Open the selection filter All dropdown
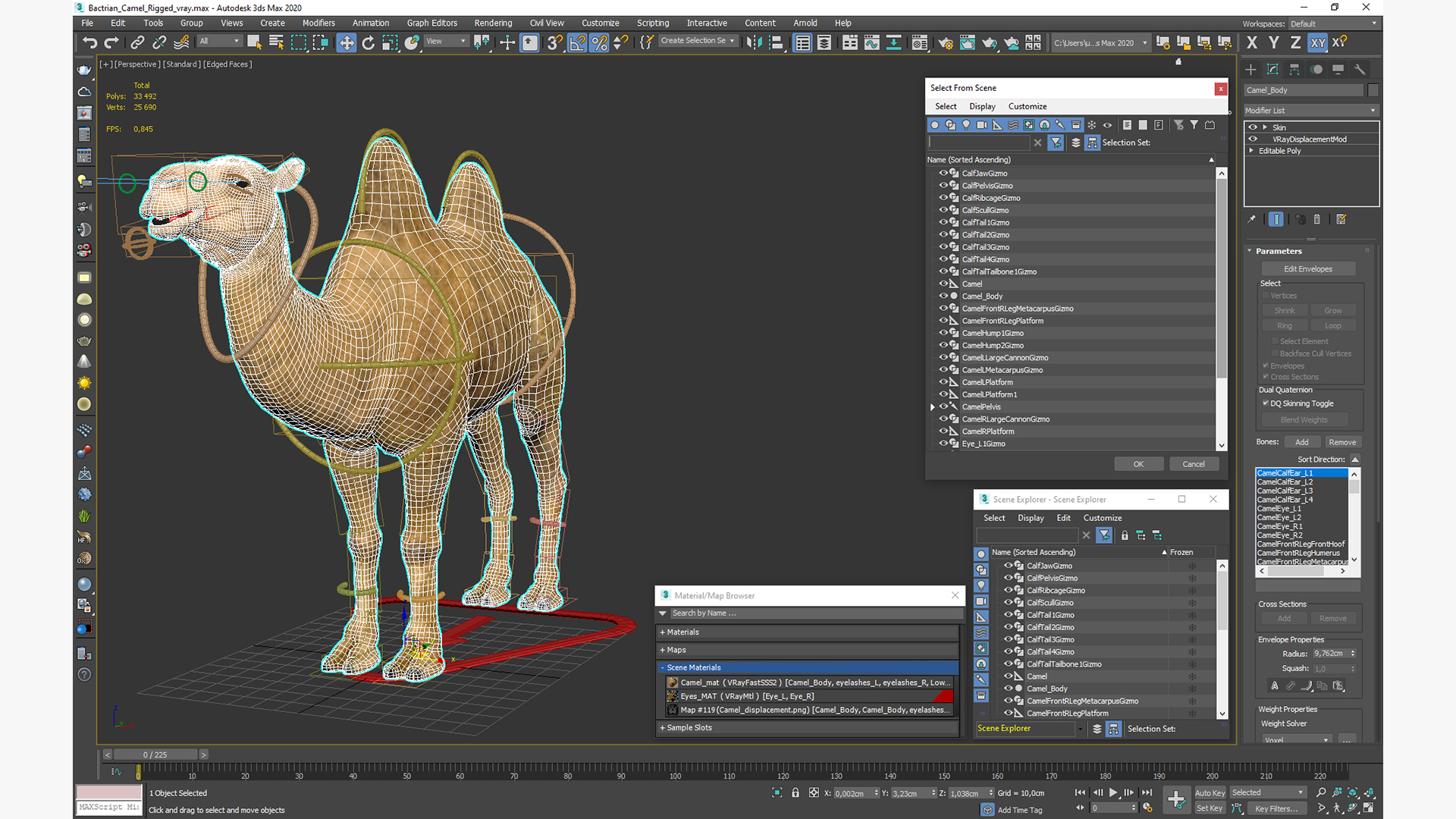The image size is (1456, 819). tap(220, 41)
